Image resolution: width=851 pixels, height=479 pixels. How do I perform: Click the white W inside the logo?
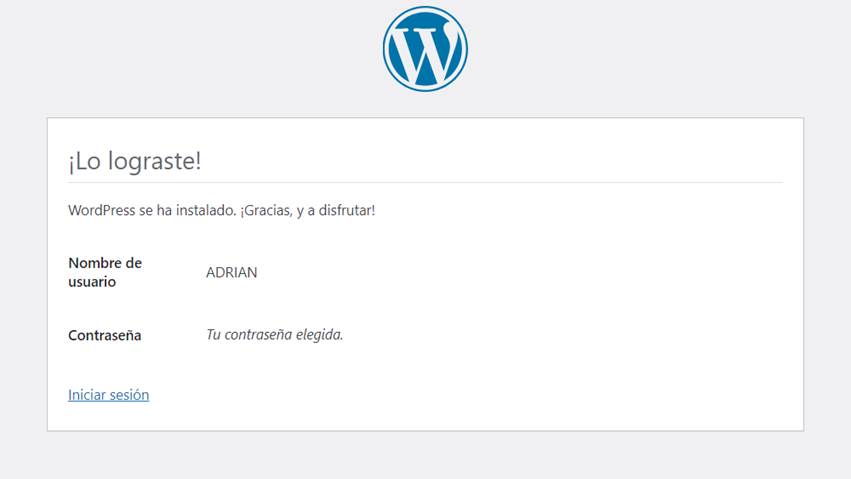[x=425, y=50]
